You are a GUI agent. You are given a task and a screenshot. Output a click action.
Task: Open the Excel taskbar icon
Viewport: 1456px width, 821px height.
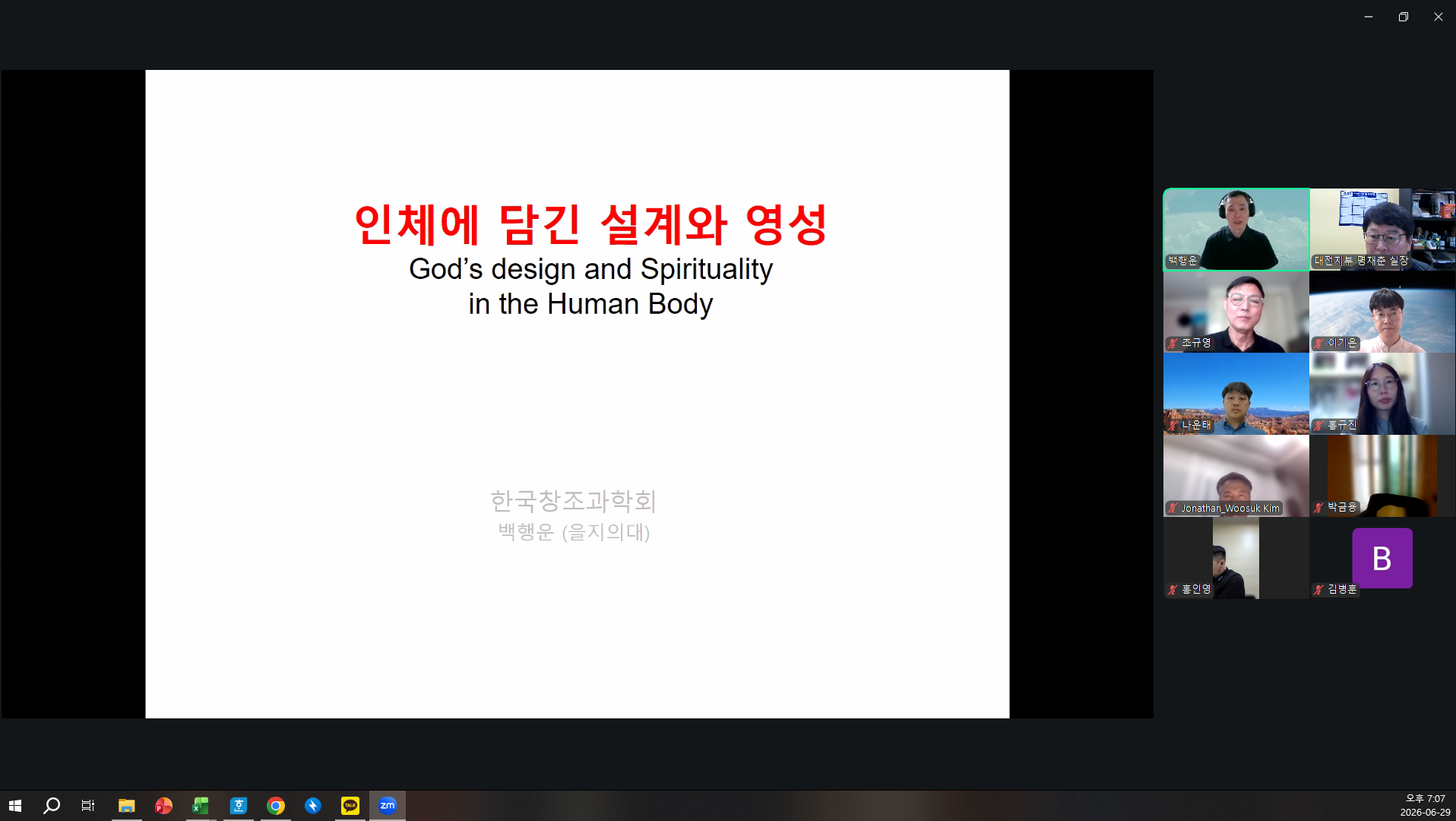tap(201, 806)
